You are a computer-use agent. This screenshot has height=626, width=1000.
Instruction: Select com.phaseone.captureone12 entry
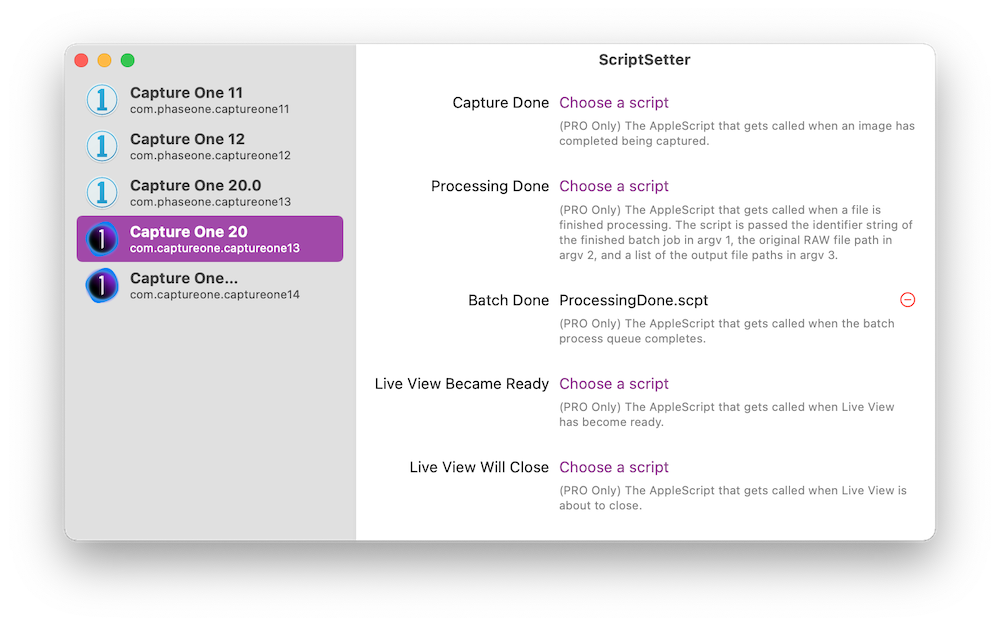[x=210, y=156]
